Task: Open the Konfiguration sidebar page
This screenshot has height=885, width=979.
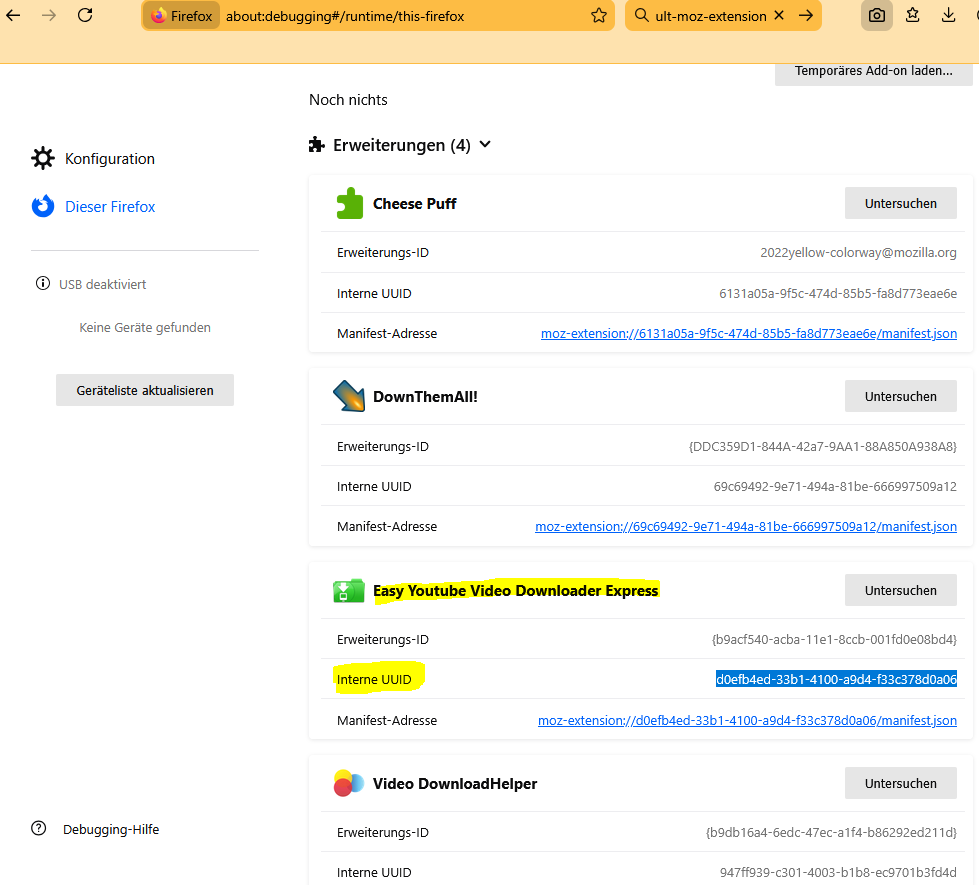Action: click(x=109, y=159)
